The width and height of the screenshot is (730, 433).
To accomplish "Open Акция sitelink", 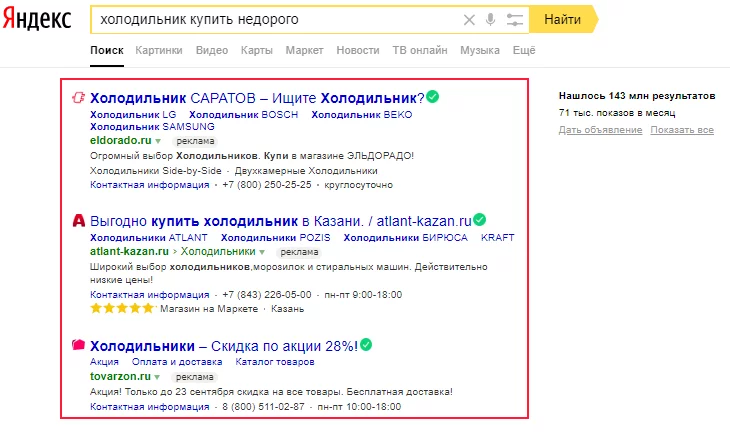I will [105, 362].
